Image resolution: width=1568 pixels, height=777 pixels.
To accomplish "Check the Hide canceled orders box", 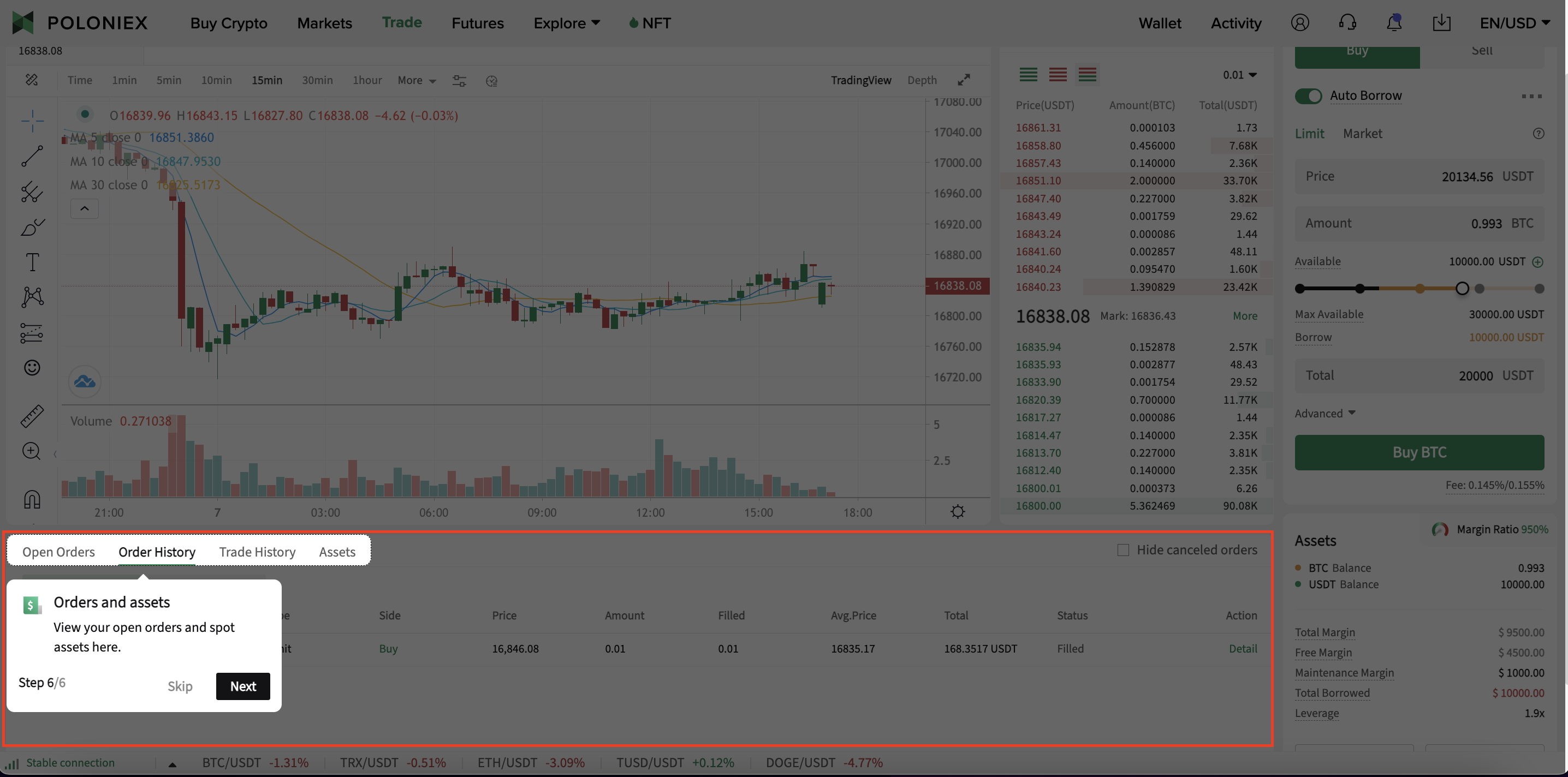I will coord(1123,549).
